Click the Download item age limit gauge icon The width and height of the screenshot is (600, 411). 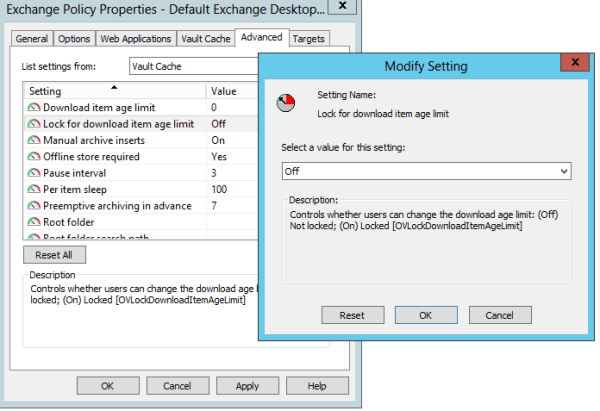click(x=33, y=107)
